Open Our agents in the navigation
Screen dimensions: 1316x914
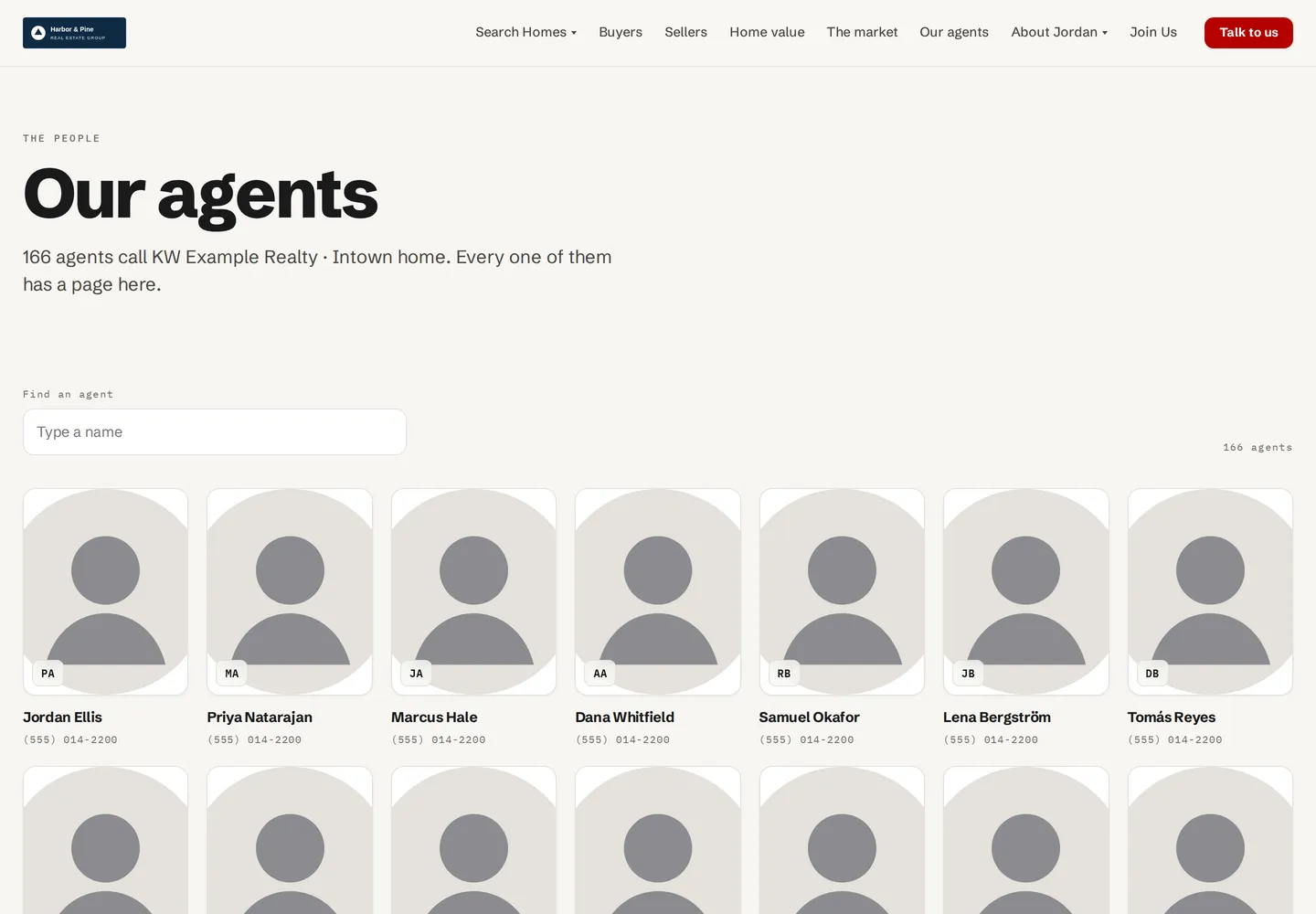click(x=954, y=32)
